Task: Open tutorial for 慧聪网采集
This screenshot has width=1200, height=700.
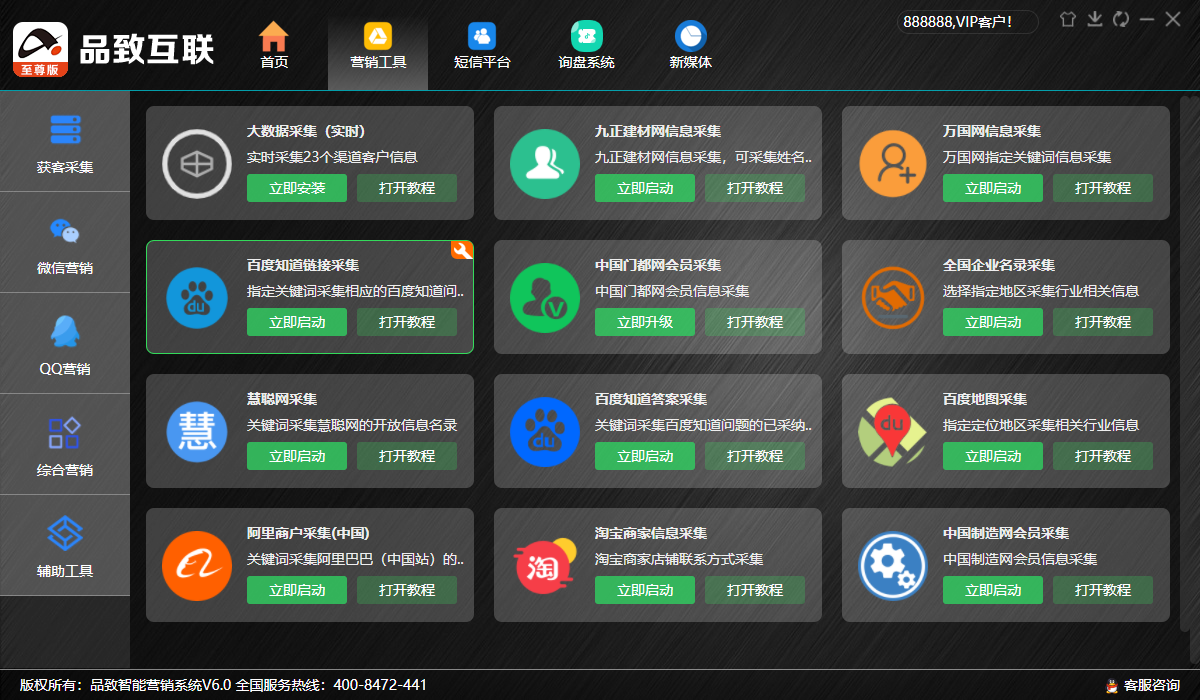Action: pyautogui.click(x=407, y=456)
